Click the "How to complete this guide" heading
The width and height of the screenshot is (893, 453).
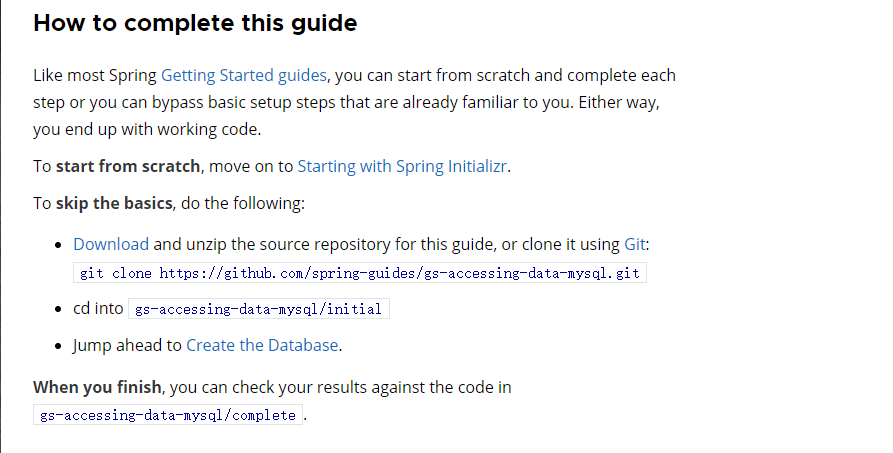pos(195,23)
